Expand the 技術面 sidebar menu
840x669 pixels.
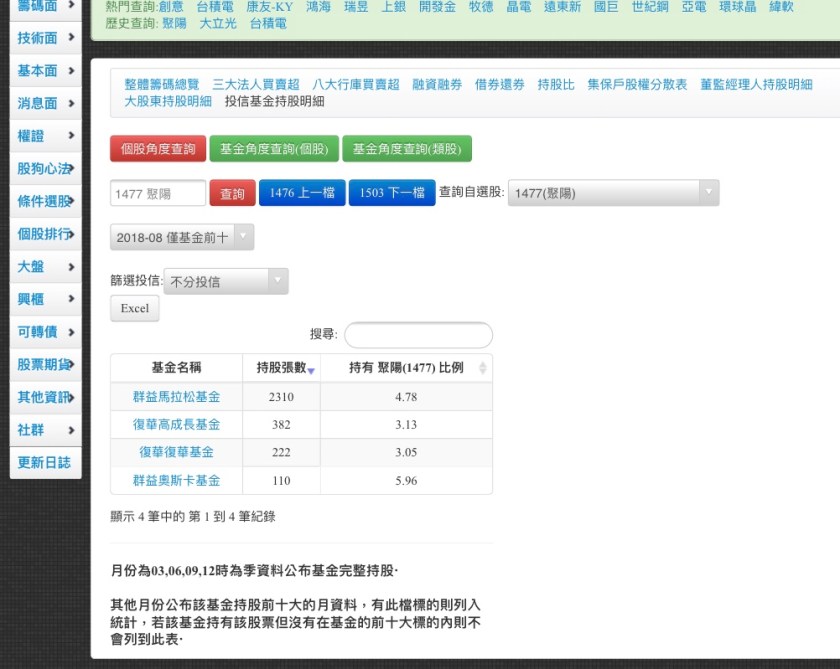tap(45, 38)
